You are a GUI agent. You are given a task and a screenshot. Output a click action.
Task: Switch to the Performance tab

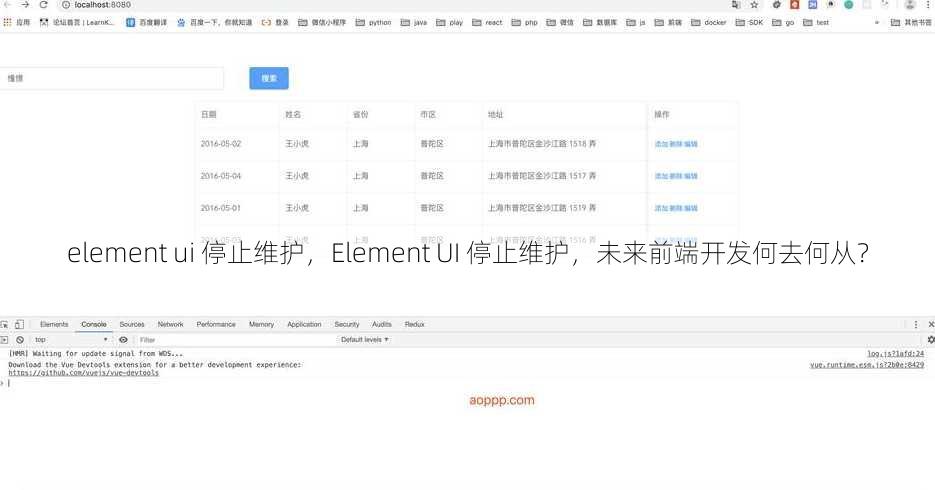[216, 324]
